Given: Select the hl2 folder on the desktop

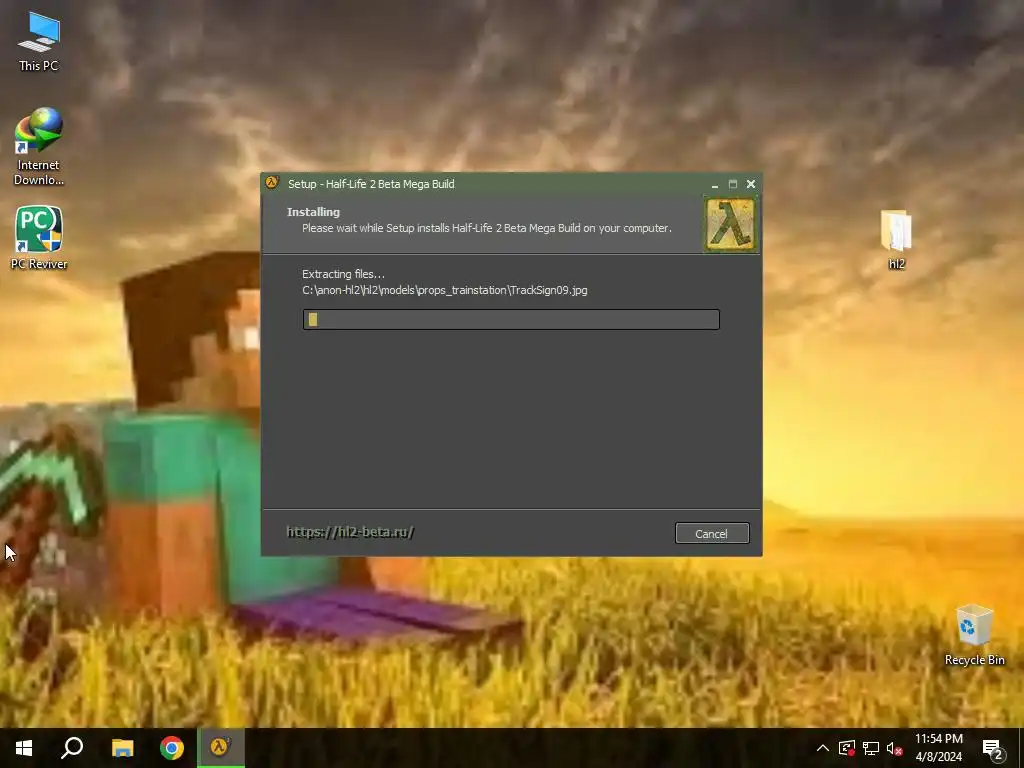Looking at the screenshot, I should (896, 239).
